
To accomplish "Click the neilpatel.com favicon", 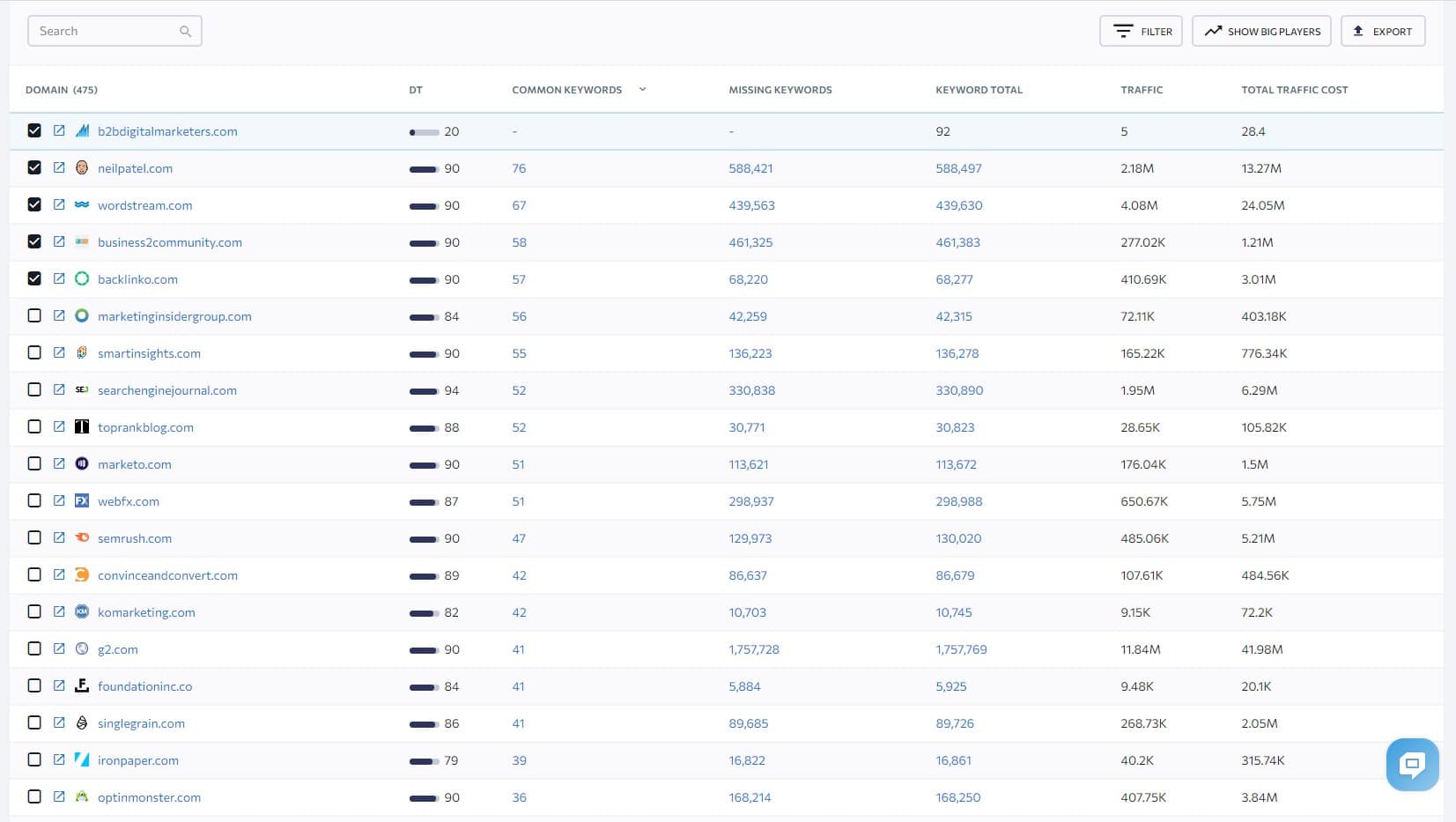I will [x=82, y=167].
